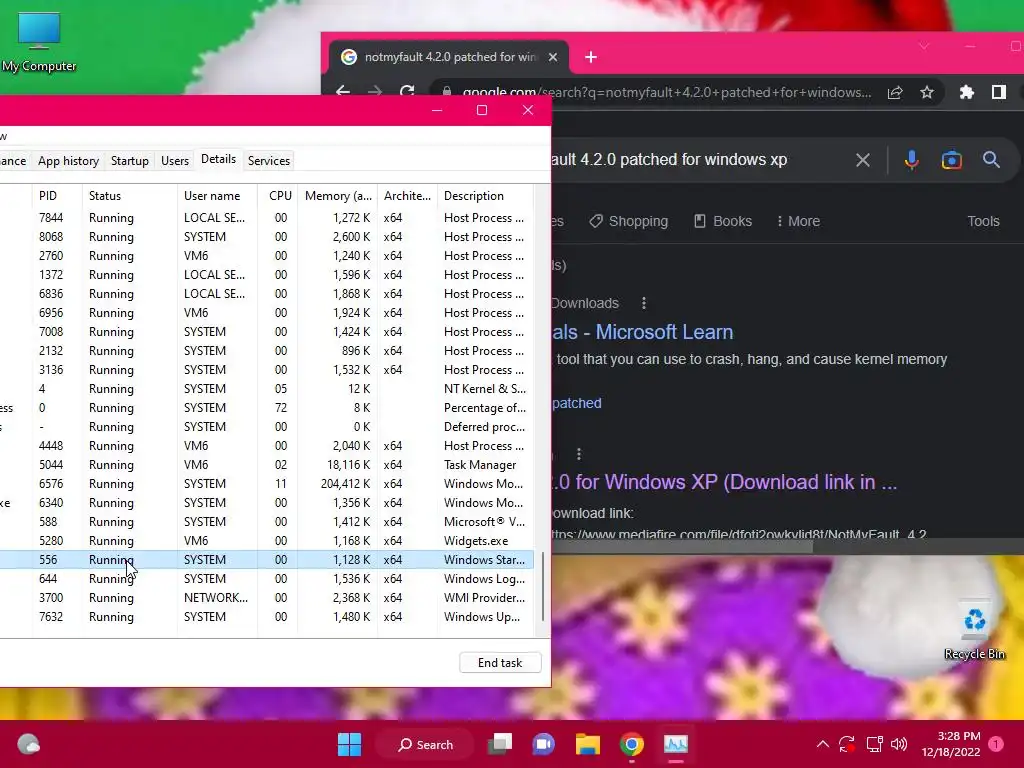Open Windows XP download result link
1024x768 pixels.
(x=726, y=482)
